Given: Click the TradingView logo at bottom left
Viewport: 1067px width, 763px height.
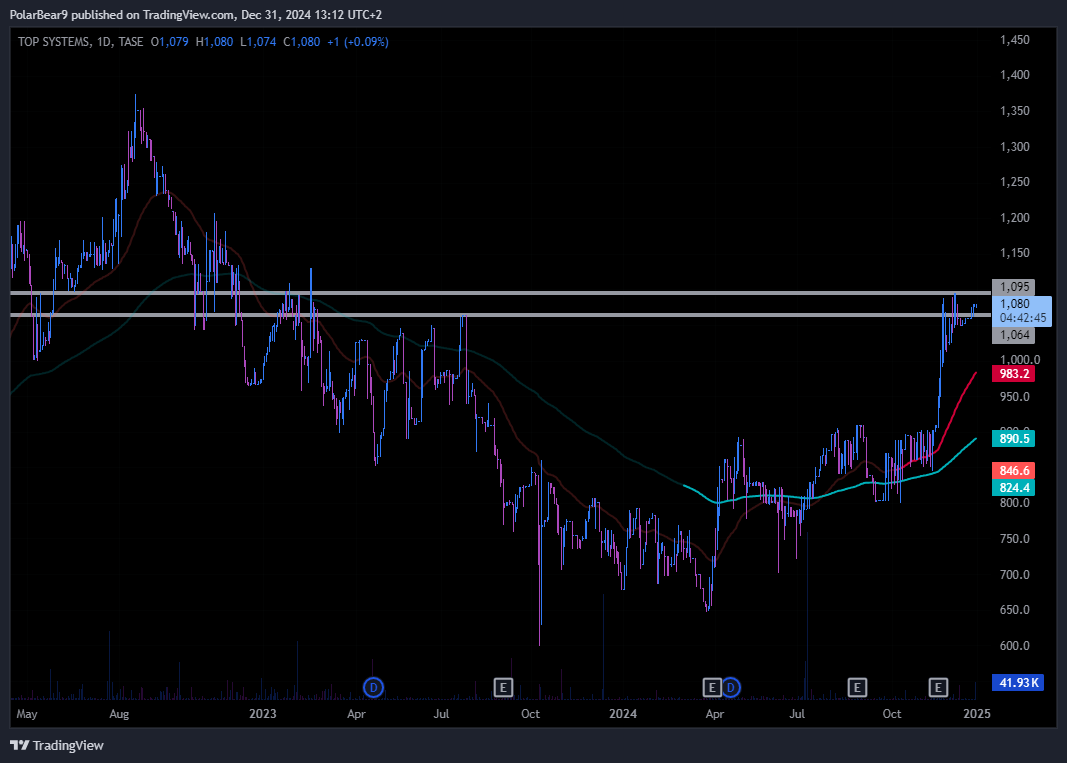Looking at the screenshot, I should point(57,745).
